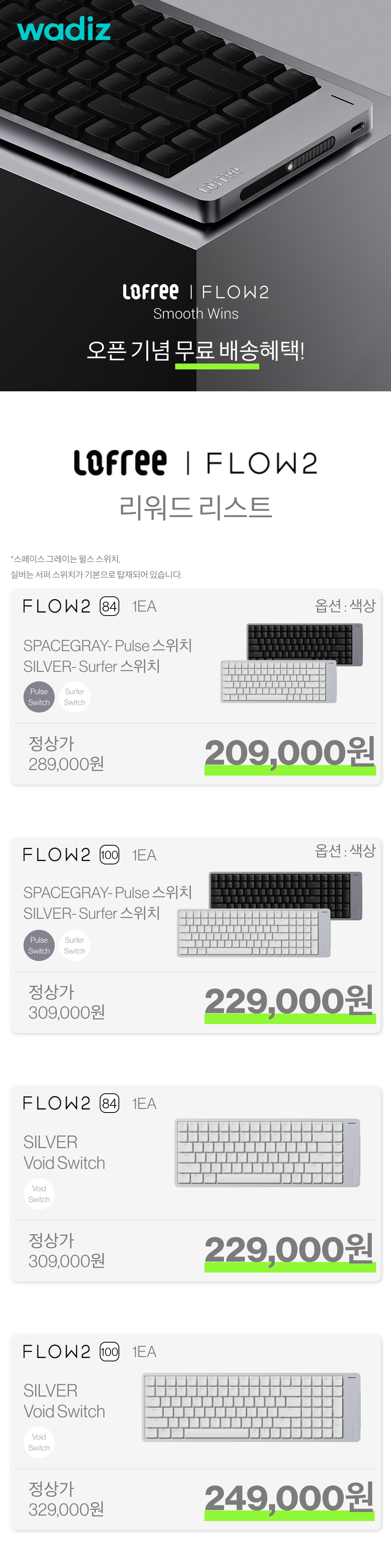
Task: Click the Lofree logo above 리워드 리스트
Action: coord(120,463)
